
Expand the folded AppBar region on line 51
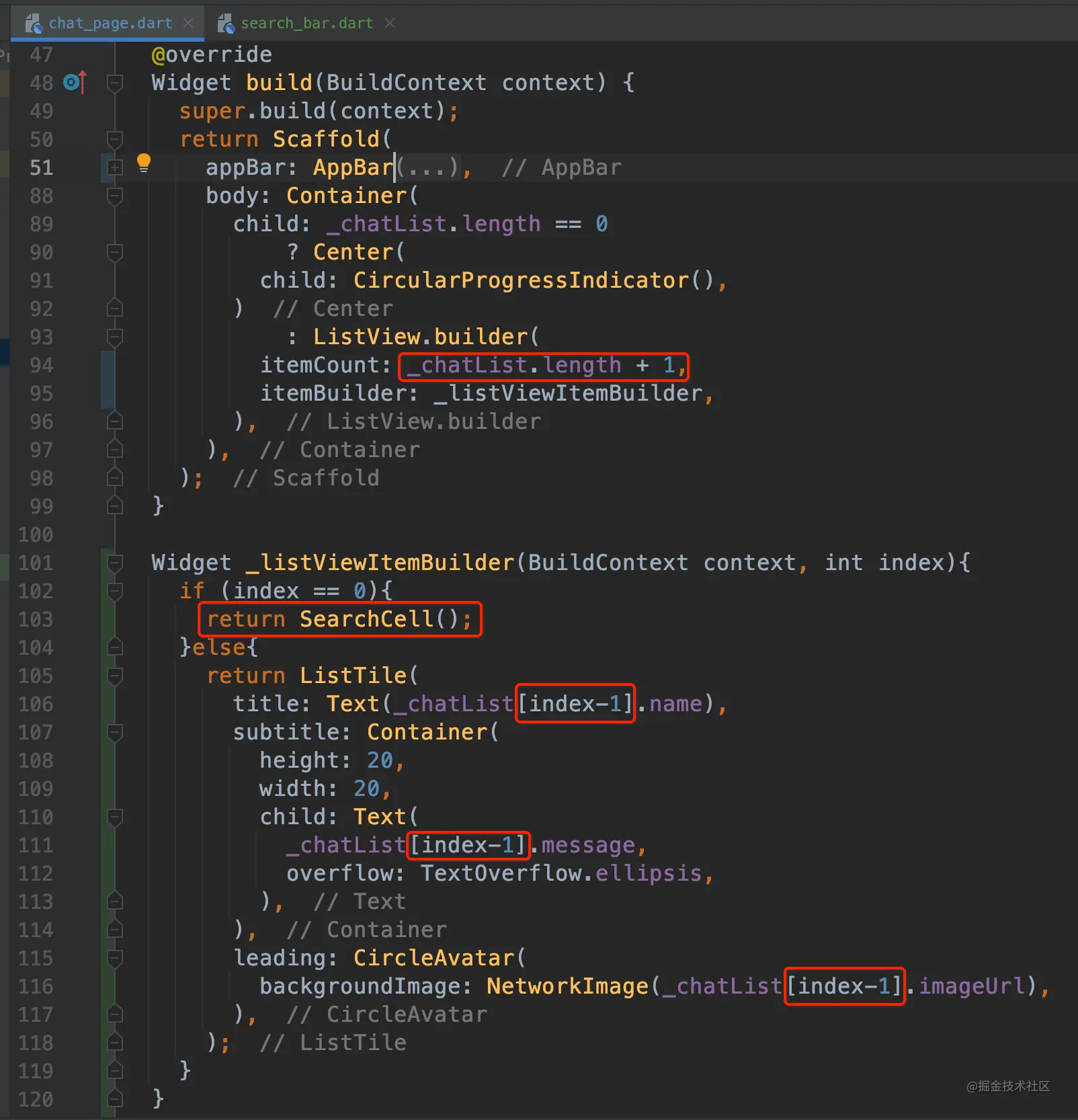(115, 167)
